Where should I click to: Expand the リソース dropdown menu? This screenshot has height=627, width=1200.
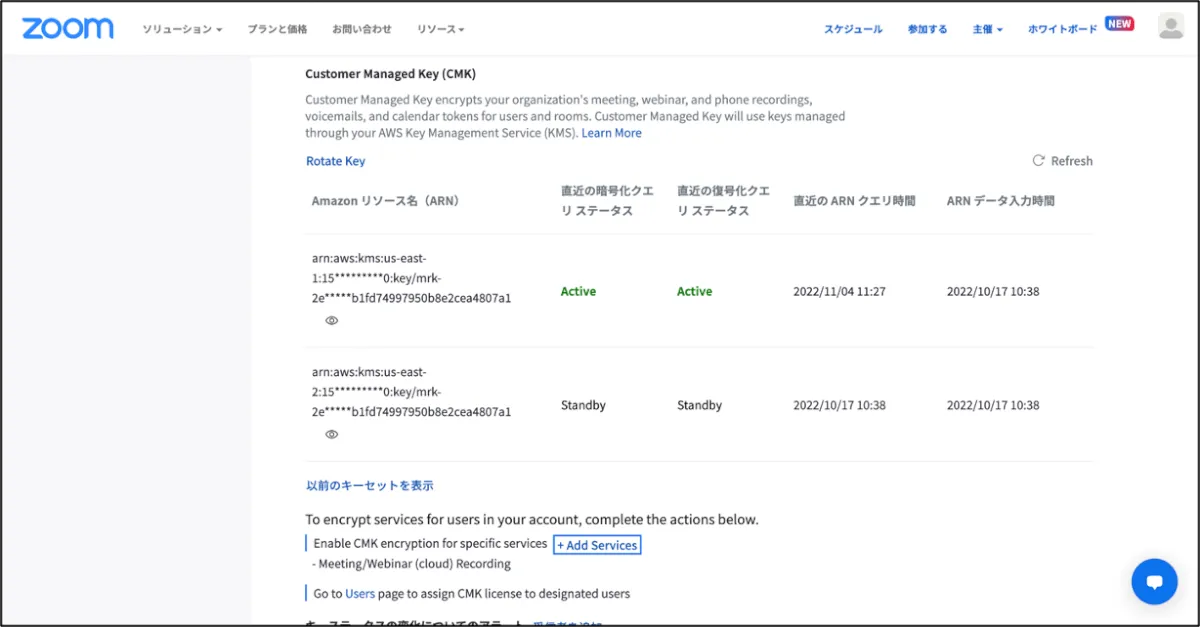click(441, 29)
